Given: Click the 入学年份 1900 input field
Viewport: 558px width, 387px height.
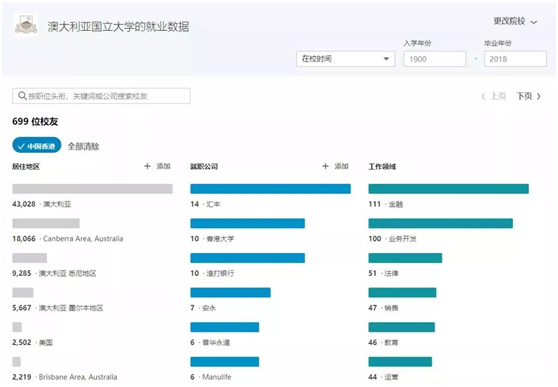Looking at the screenshot, I should click(435, 59).
